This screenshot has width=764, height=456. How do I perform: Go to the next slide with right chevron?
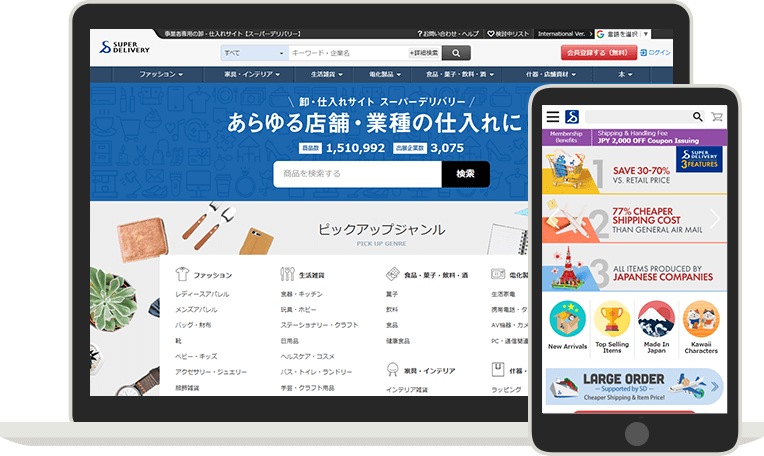click(x=715, y=219)
